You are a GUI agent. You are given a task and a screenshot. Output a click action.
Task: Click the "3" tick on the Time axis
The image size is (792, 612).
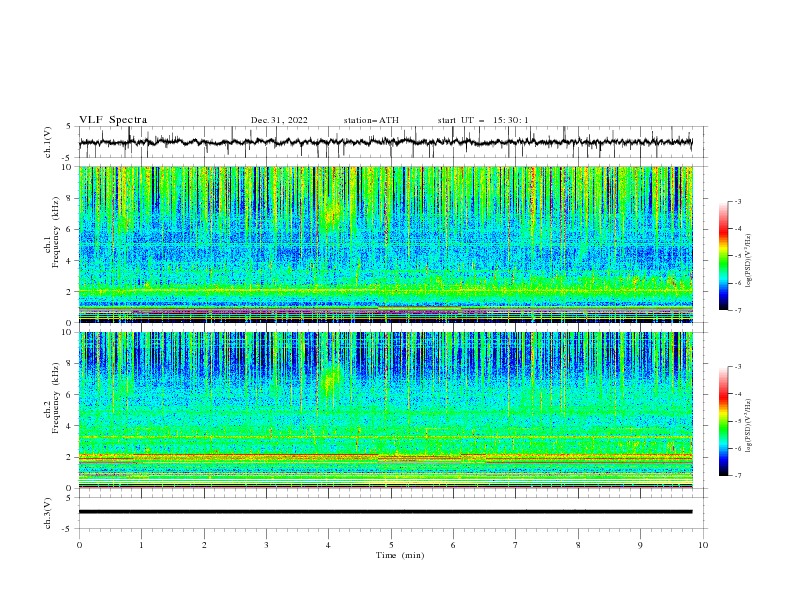click(x=266, y=545)
